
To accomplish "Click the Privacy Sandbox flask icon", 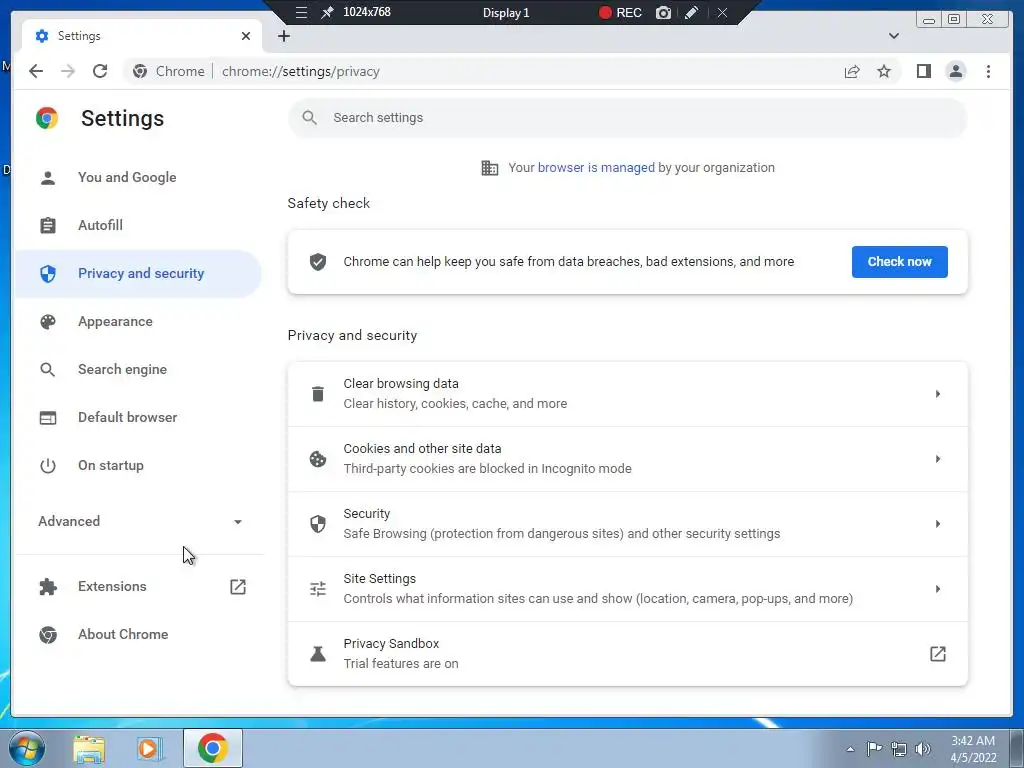I will [318, 654].
